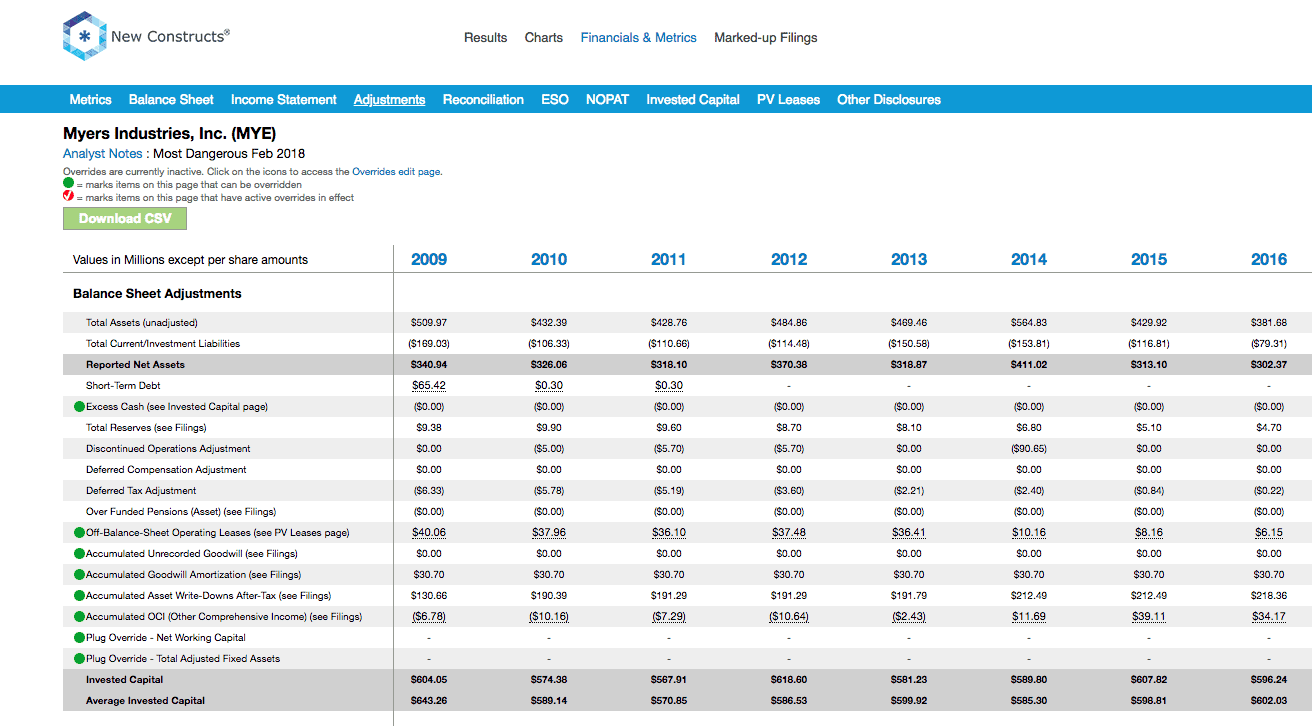Click 2013 operating leases value $36.41
This screenshot has height=726, width=1312.
(x=909, y=533)
